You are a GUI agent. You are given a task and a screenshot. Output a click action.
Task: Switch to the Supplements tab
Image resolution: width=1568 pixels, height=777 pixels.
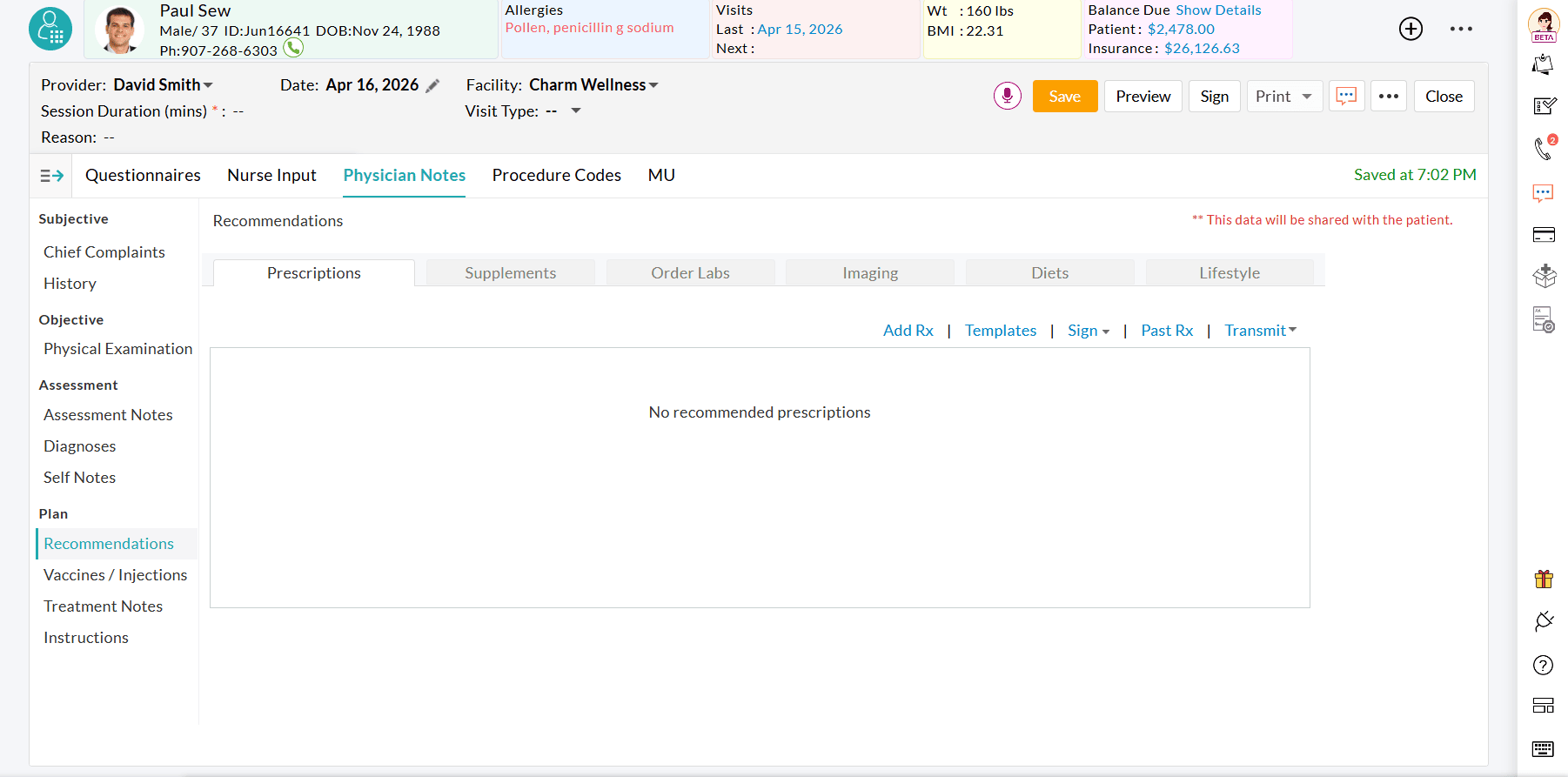(511, 273)
